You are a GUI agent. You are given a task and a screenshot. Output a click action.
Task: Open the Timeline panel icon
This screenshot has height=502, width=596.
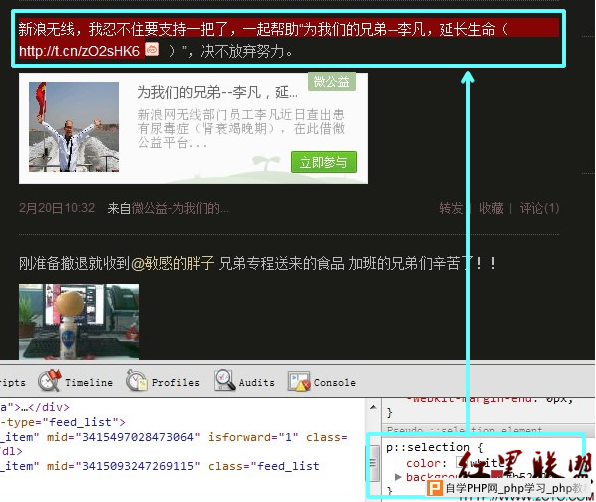pyautogui.click(x=49, y=380)
